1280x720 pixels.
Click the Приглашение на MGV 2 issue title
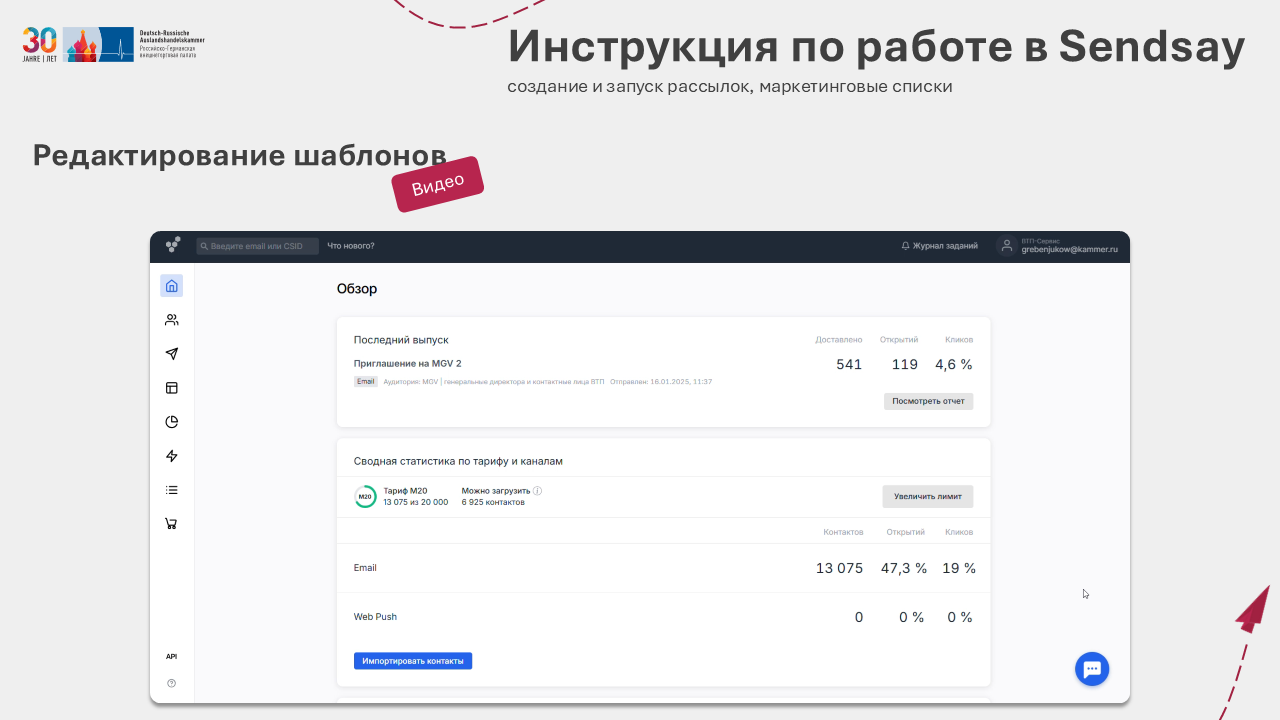pyautogui.click(x=408, y=364)
